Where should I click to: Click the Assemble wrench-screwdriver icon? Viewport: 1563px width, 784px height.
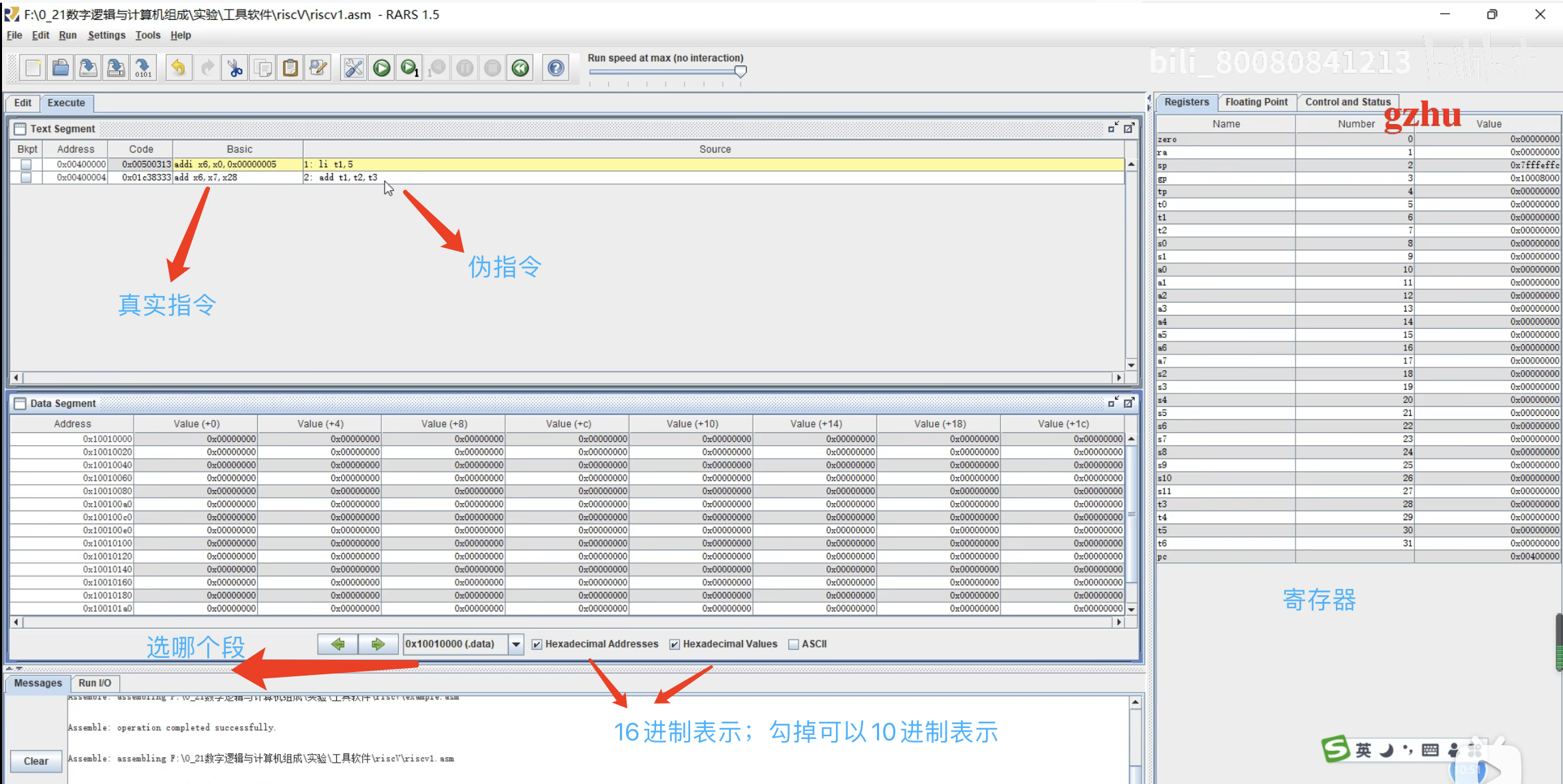(x=353, y=68)
